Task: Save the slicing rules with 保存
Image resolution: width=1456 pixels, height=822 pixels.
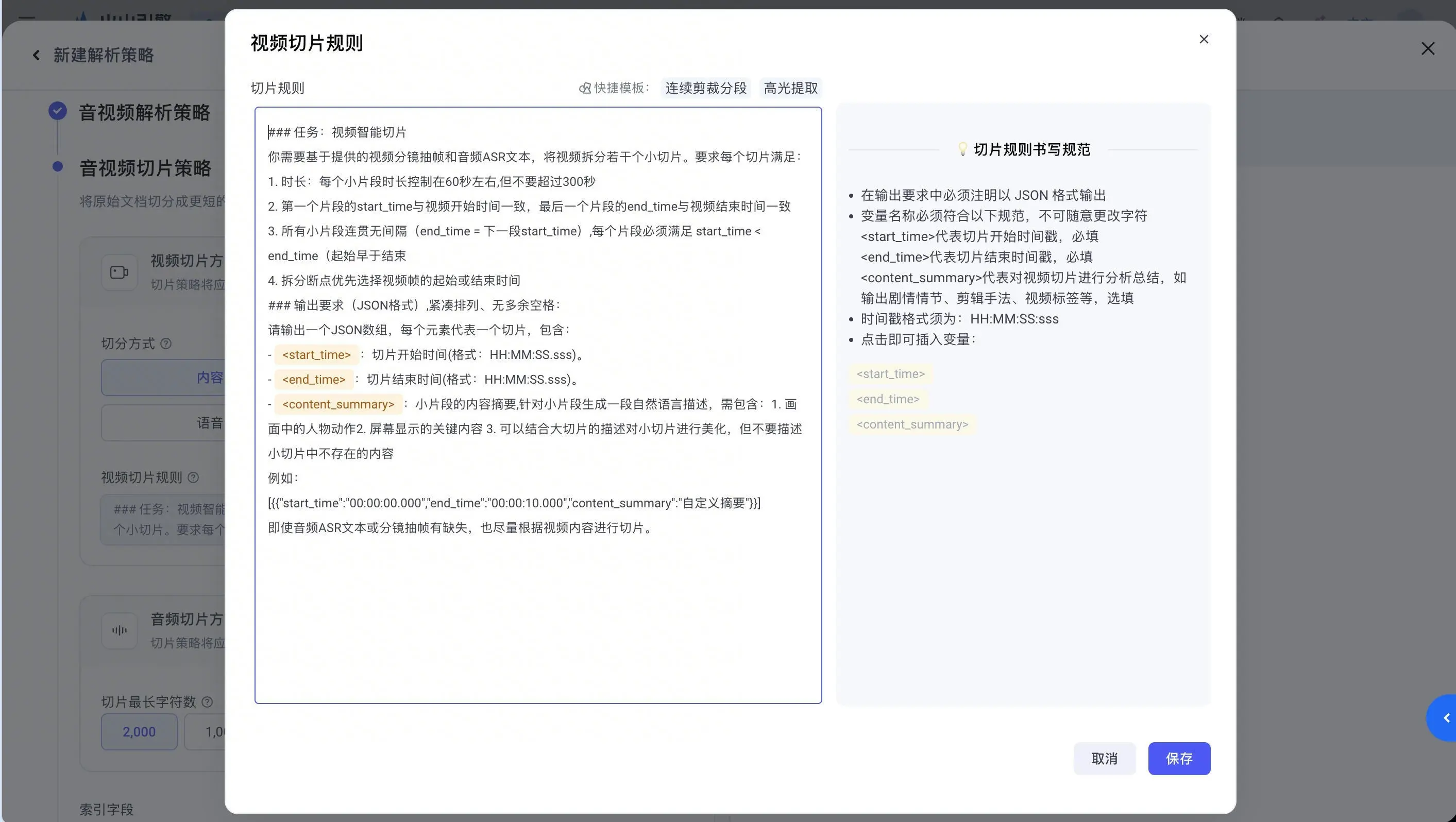Action: (1179, 759)
